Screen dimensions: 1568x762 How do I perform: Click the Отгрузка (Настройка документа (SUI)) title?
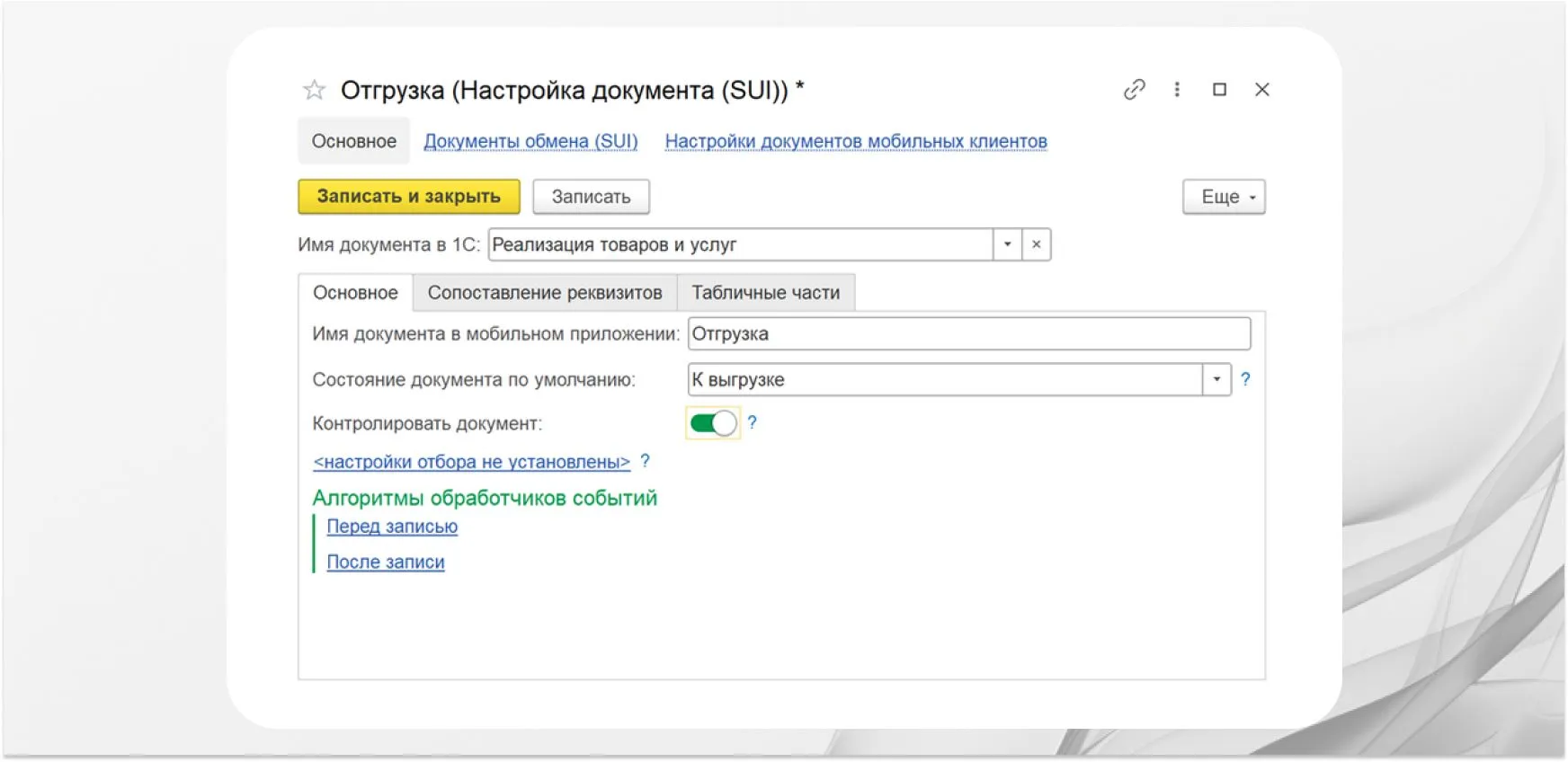tap(572, 90)
